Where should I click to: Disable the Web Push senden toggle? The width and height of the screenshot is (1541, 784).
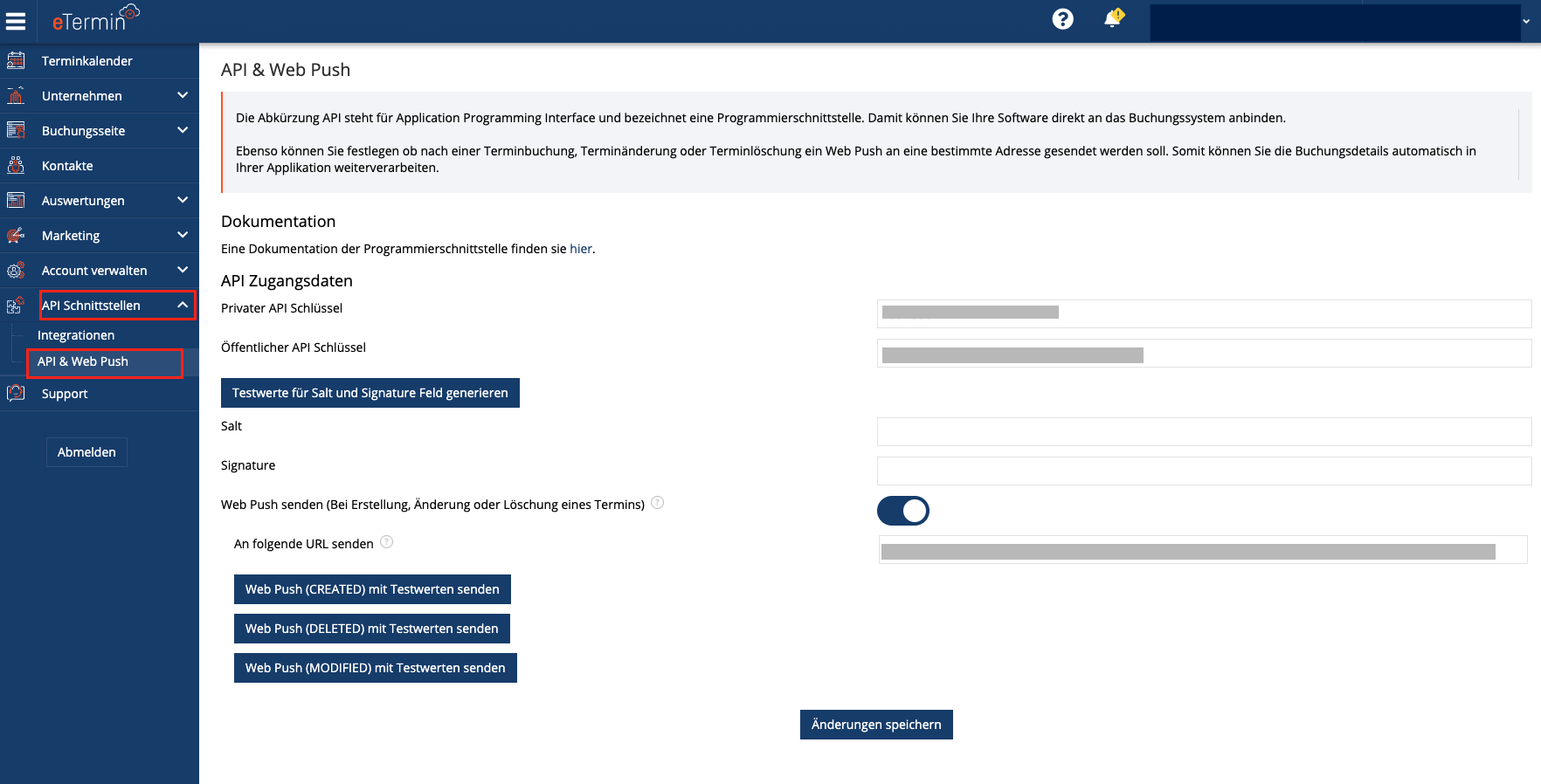click(902, 511)
